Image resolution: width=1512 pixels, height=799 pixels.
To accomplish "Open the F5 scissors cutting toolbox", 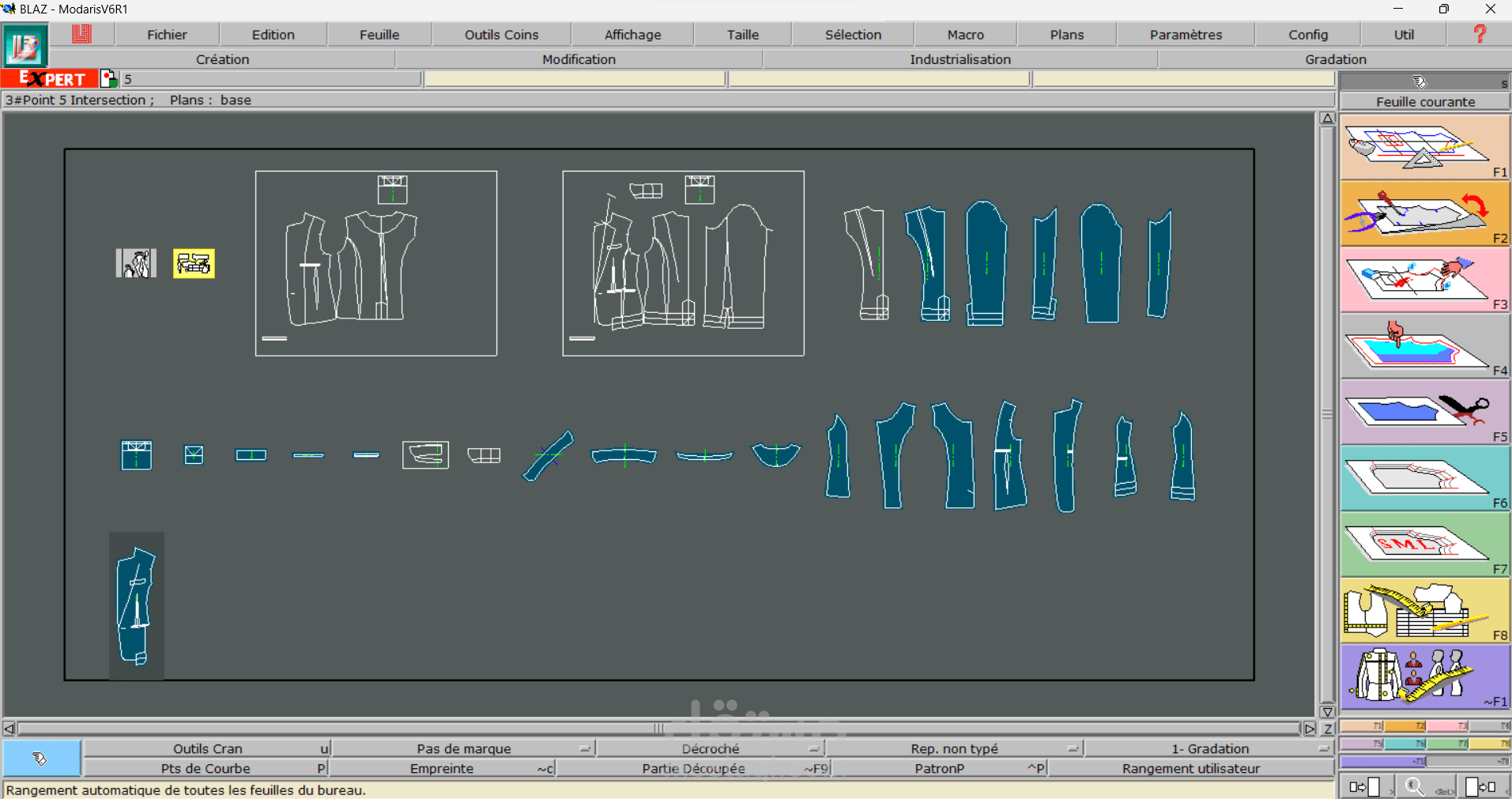I will 1424,413.
